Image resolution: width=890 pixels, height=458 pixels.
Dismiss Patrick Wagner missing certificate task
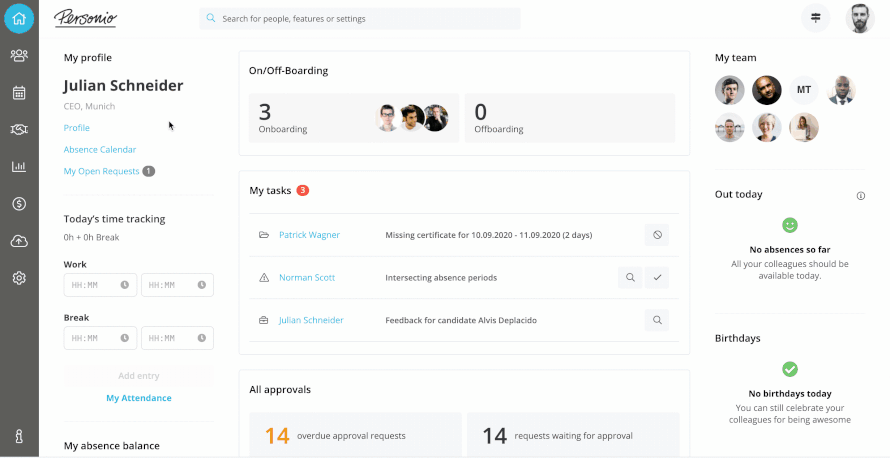657,235
